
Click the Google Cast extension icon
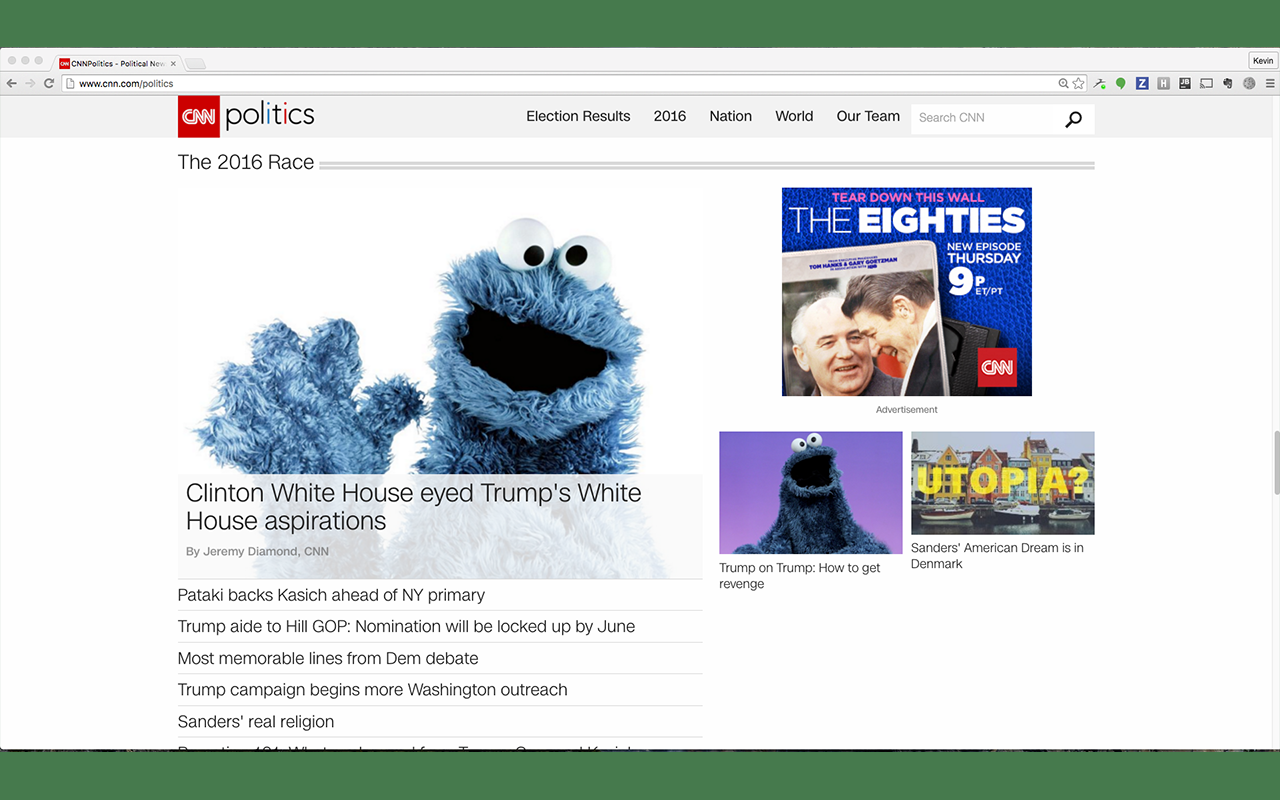click(1206, 84)
